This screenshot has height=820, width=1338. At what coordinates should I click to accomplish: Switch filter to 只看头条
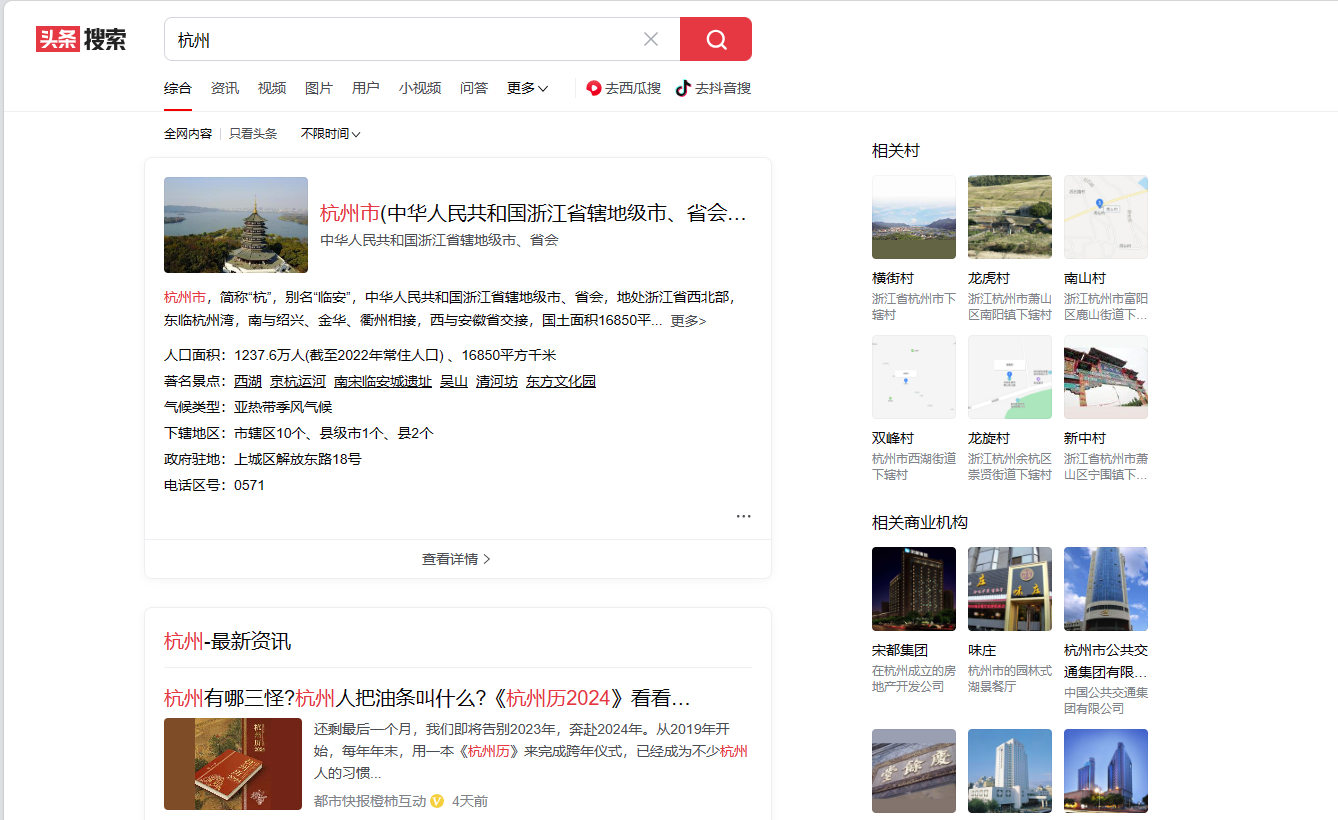[x=253, y=134]
